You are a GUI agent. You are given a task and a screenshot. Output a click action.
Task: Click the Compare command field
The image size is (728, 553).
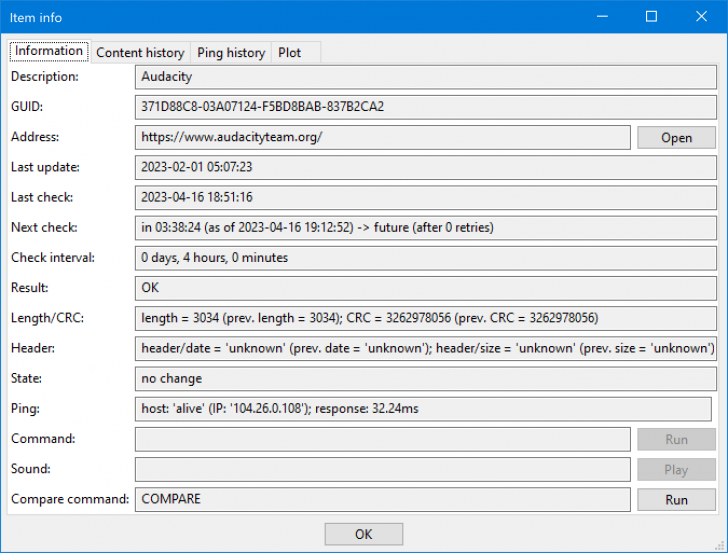click(383, 499)
